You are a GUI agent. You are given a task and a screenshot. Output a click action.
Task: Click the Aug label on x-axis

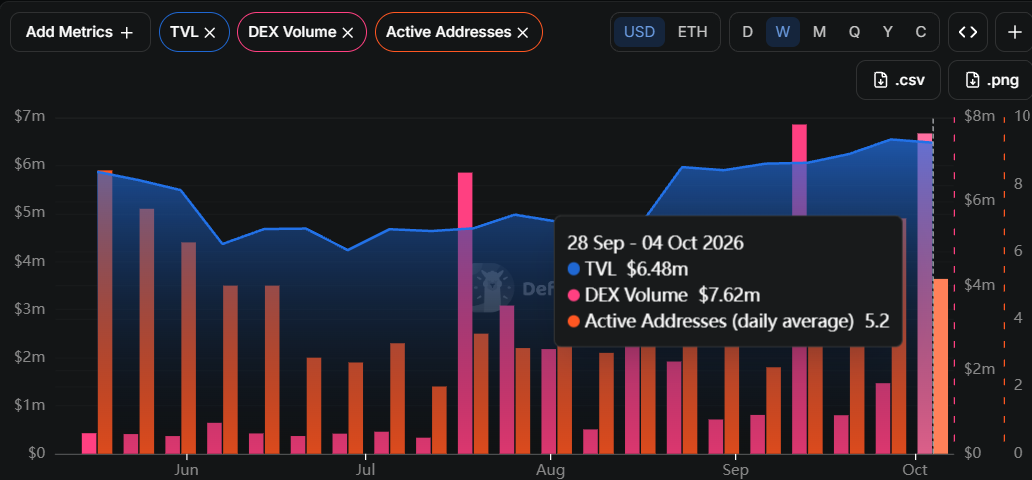(550, 470)
